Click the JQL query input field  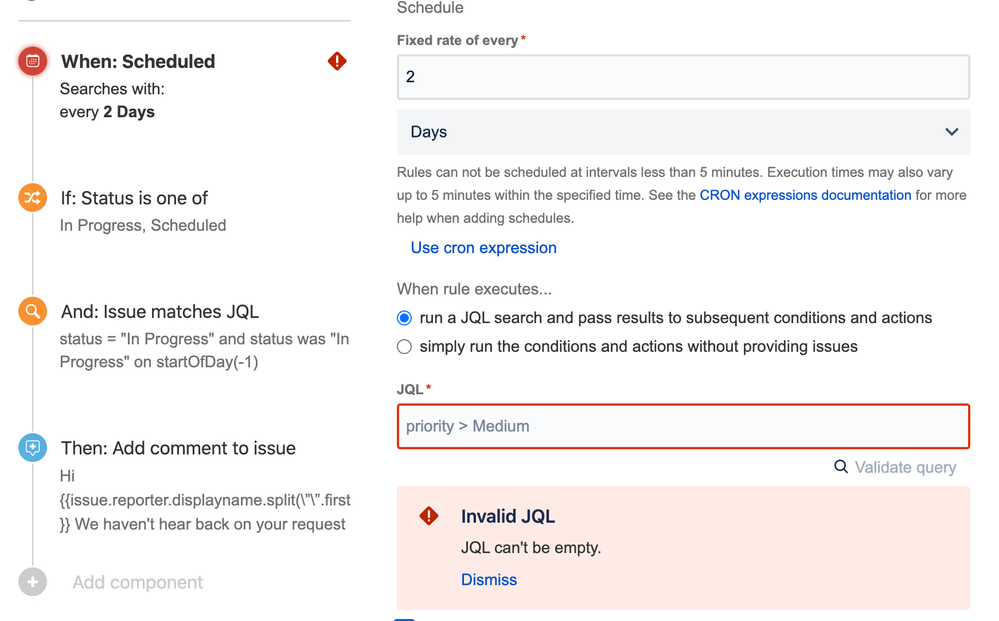pyautogui.click(x=683, y=426)
